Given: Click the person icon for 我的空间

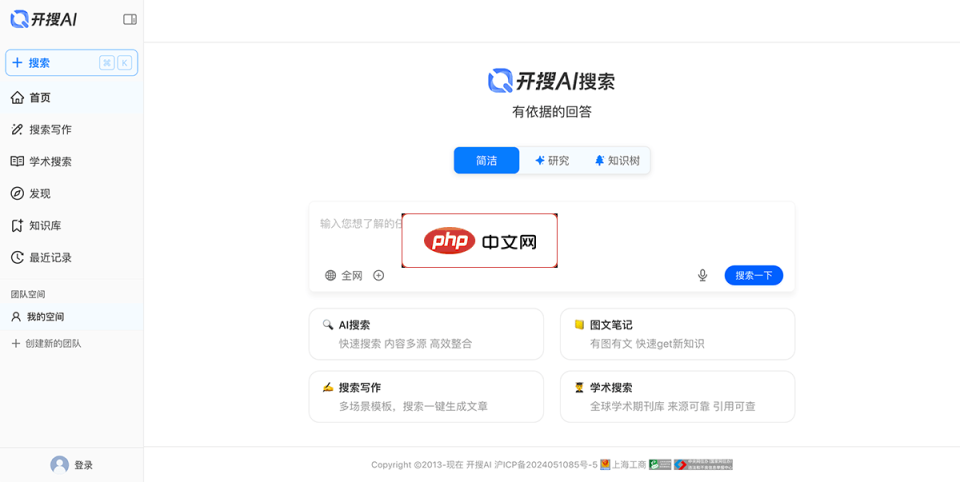Looking at the screenshot, I should (17, 317).
